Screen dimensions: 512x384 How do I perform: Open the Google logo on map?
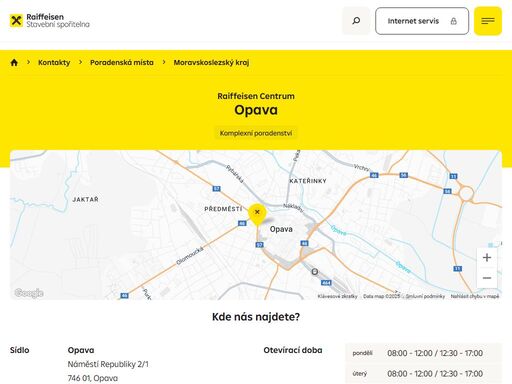(29, 293)
